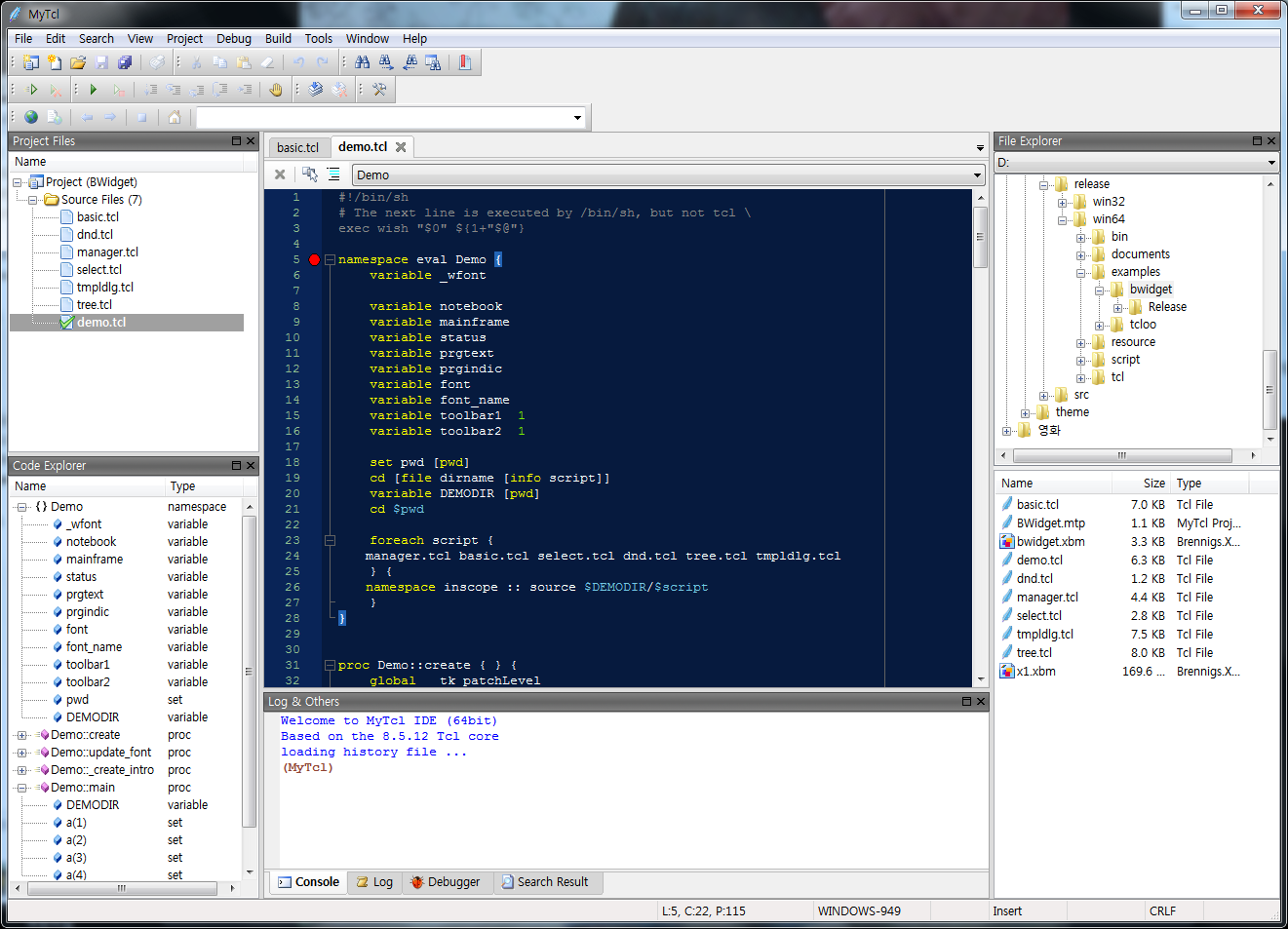Click the indent list icon in editor toolbar
Screen dimensions: 1288x929
333,174
